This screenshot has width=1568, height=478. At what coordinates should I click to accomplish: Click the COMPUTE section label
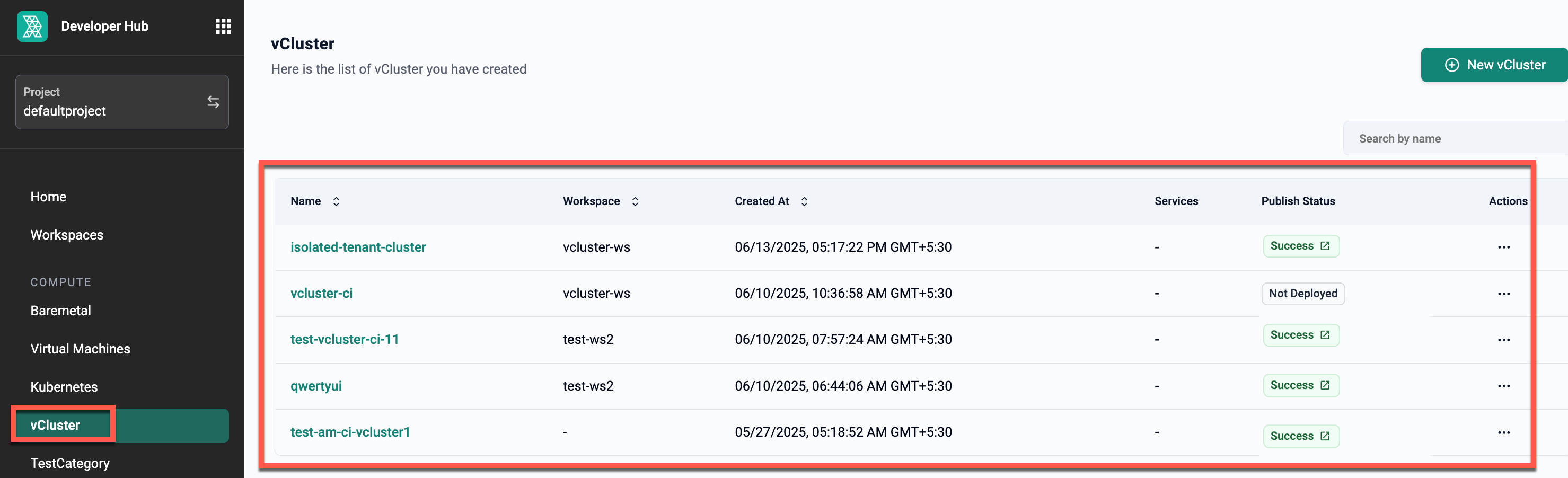[61, 282]
